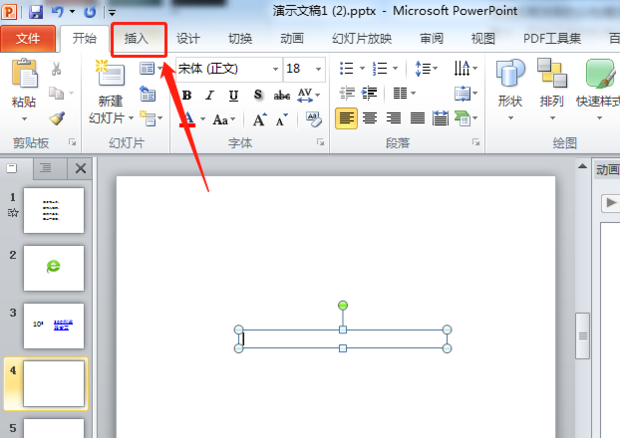Click the 新建幻灯片 icon

110,74
